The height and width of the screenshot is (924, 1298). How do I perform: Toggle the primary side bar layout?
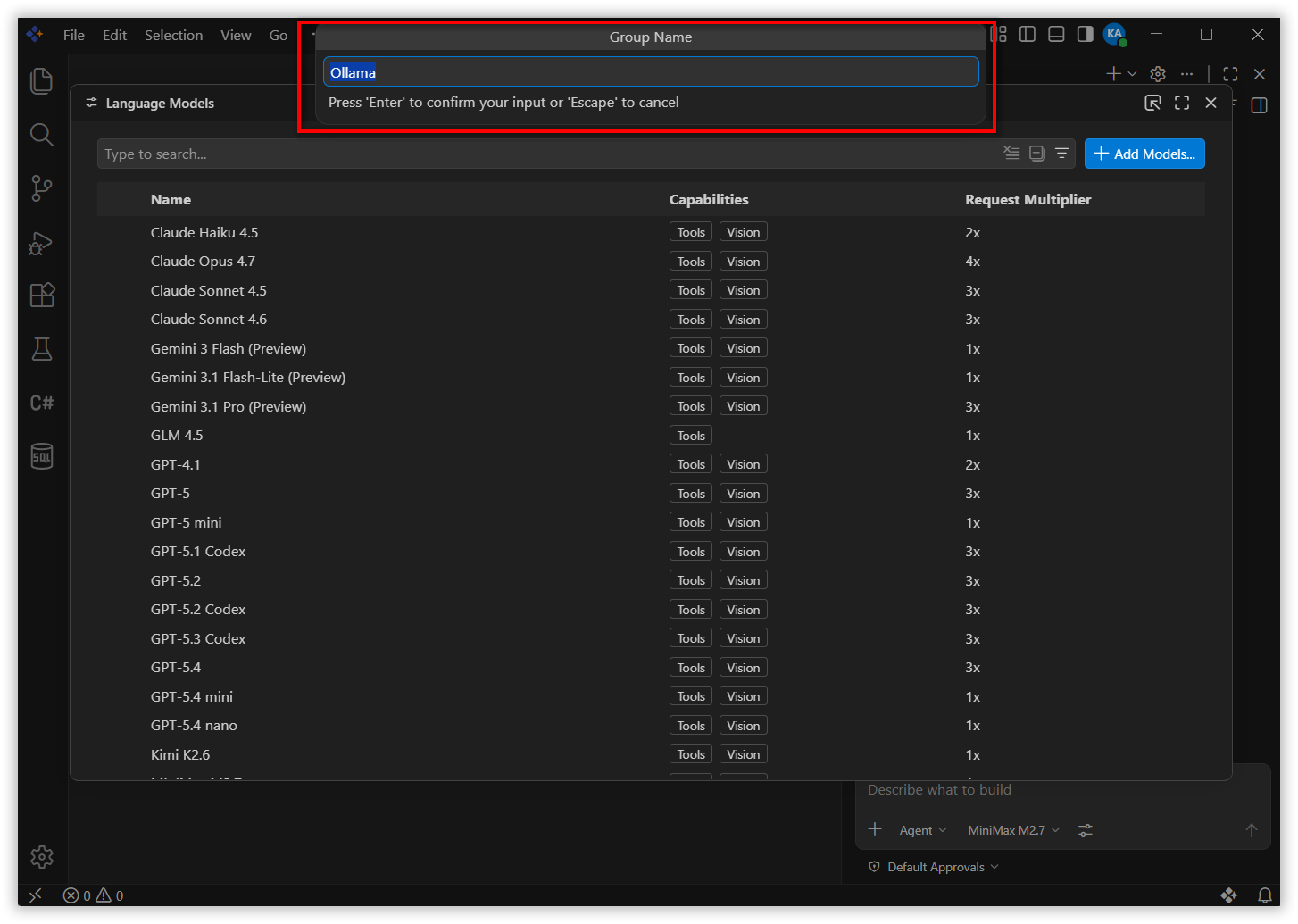pyautogui.click(x=1028, y=34)
